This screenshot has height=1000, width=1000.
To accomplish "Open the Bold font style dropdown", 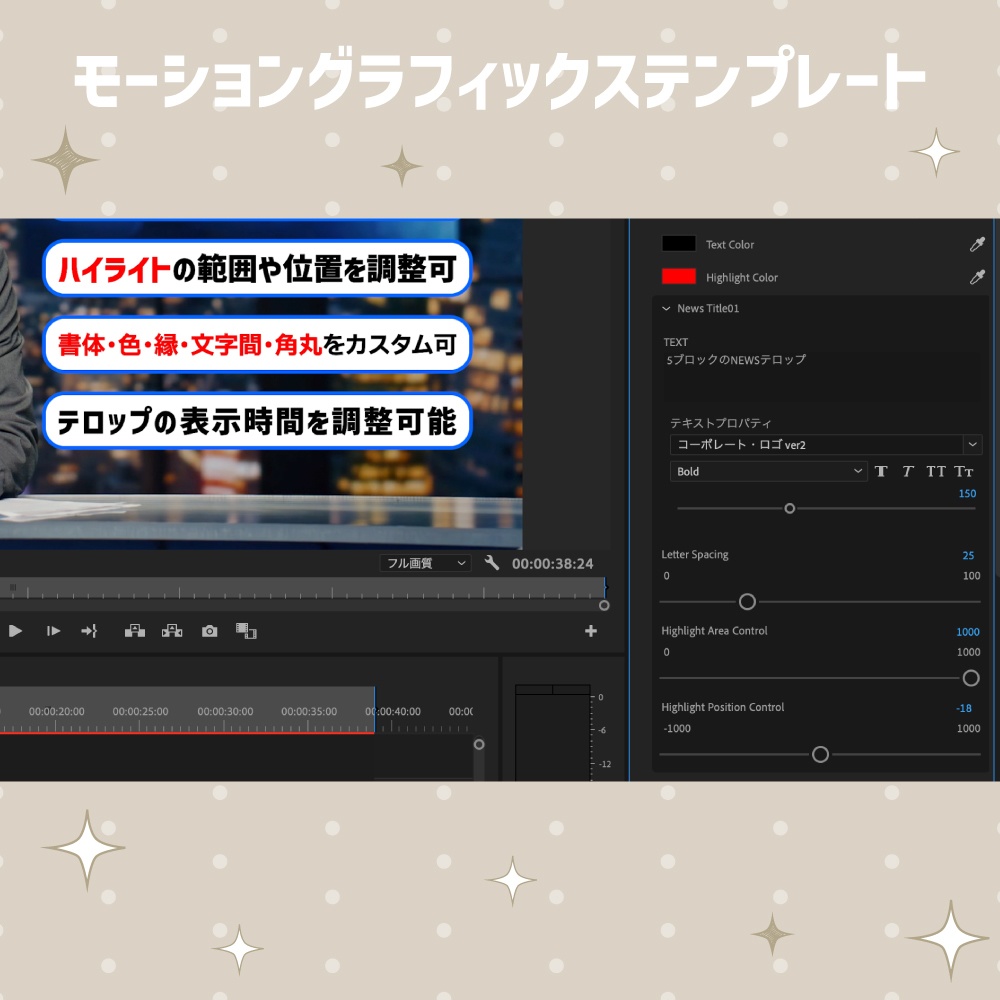I will (x=857, y=471).
